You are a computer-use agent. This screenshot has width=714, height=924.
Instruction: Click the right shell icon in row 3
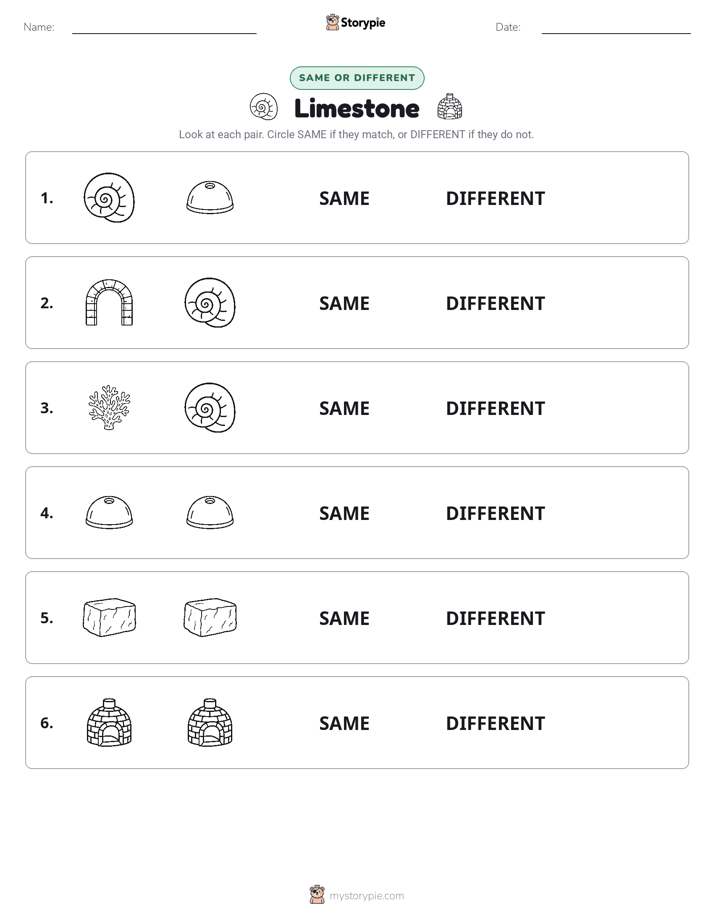pyautogui.click(x=210, y=408)
